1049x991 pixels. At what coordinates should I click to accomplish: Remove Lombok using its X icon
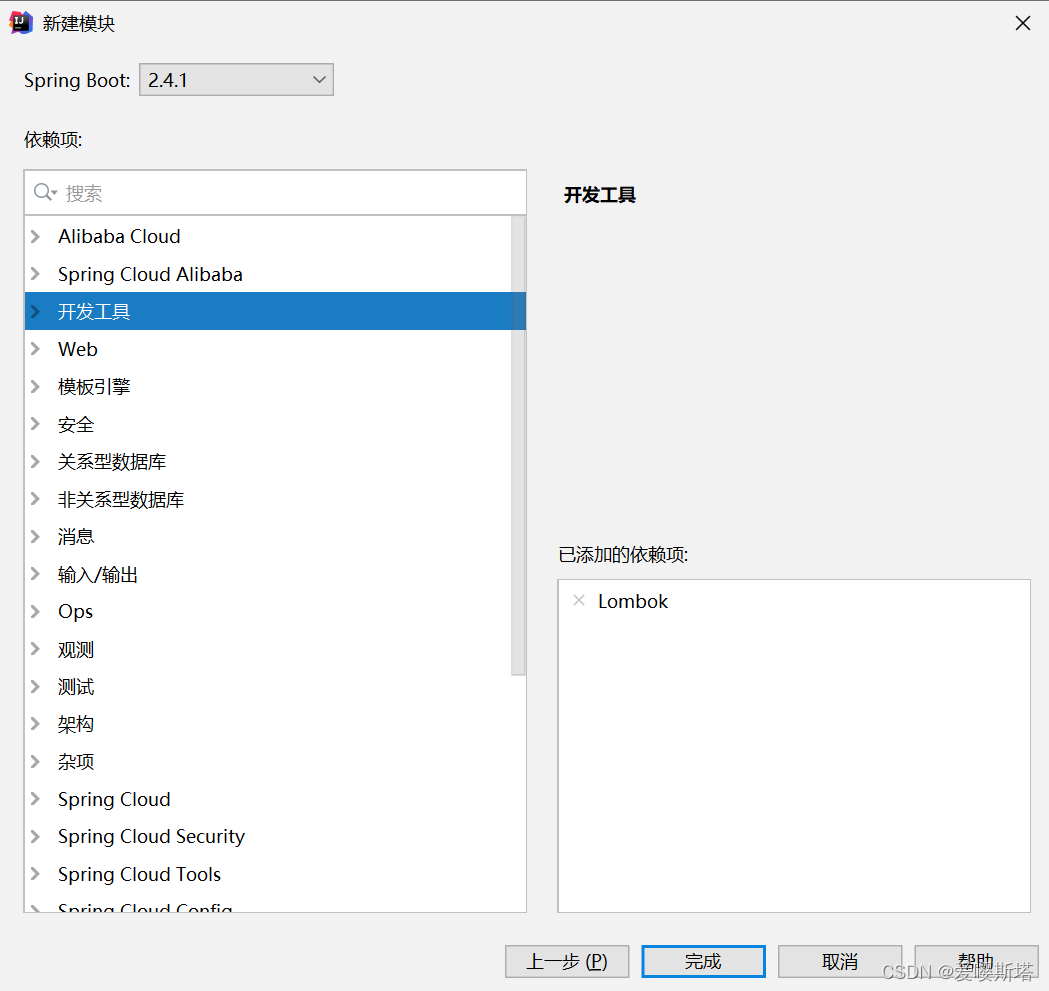(579, 600)
